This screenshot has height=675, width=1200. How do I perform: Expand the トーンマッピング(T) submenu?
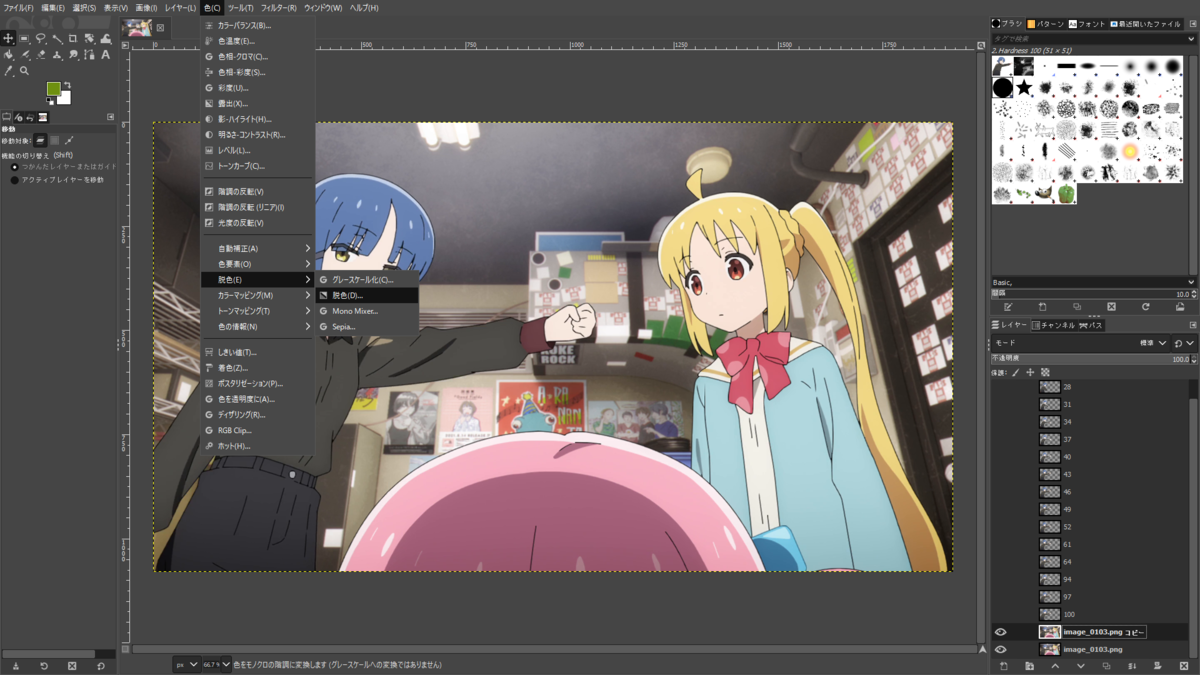pos(258,311)
